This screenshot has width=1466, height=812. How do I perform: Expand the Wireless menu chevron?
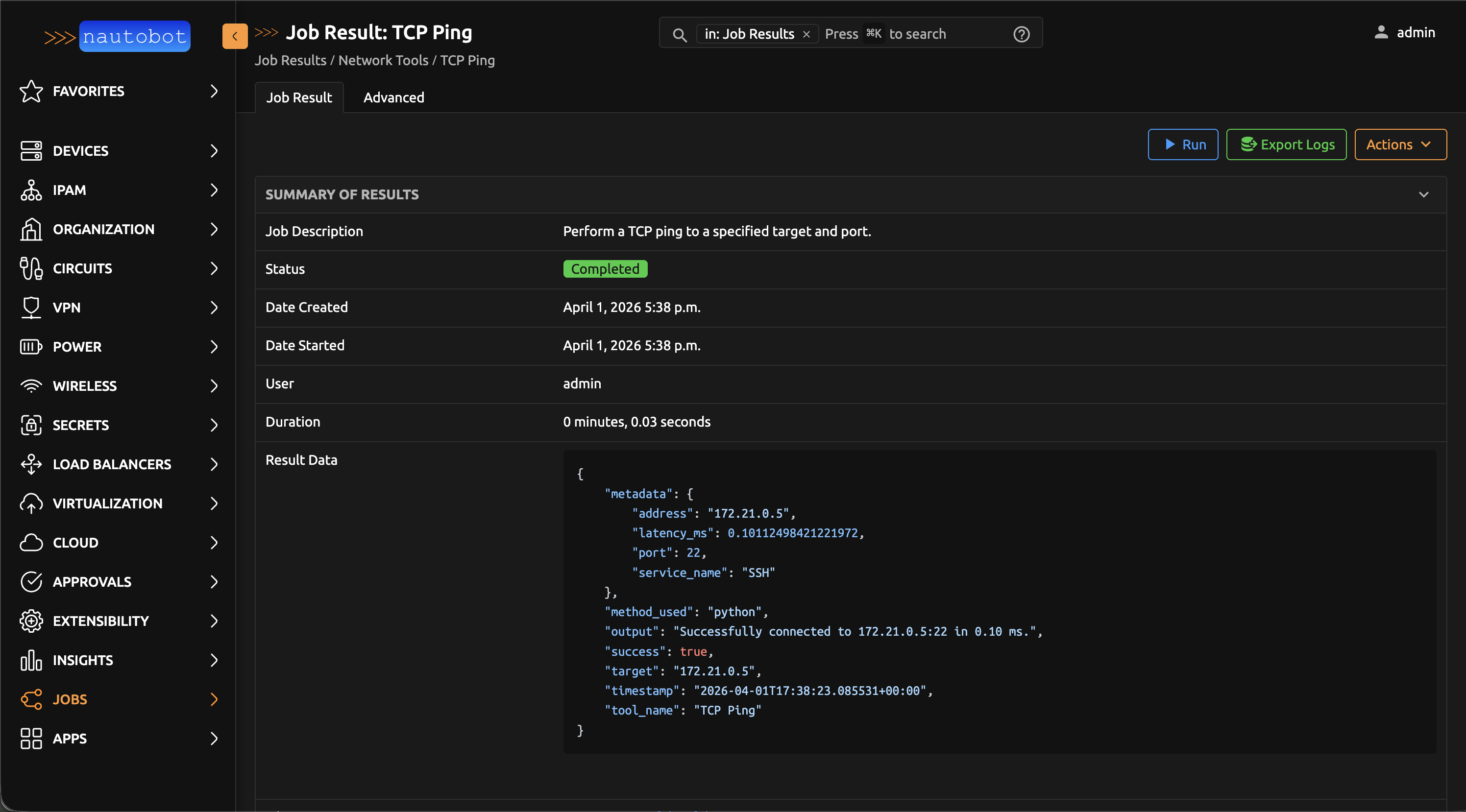214,386
